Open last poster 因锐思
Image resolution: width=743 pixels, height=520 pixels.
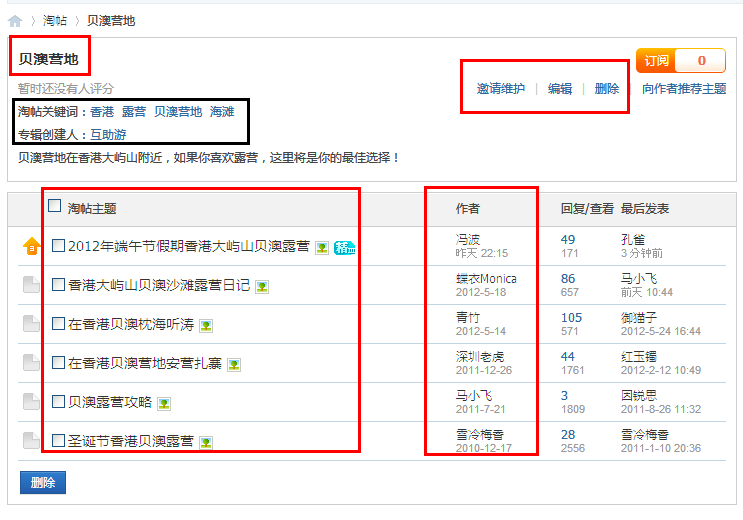click(639, 395)
